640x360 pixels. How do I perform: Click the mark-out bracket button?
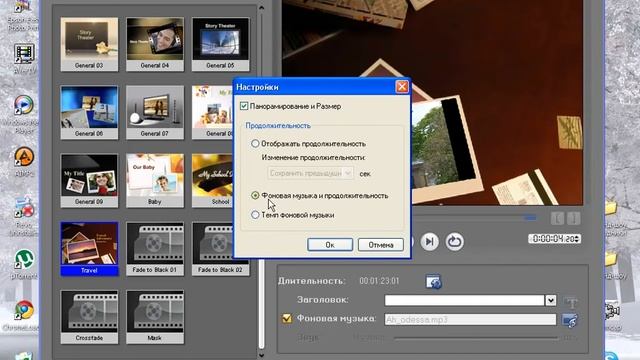[x=573, y=218]
